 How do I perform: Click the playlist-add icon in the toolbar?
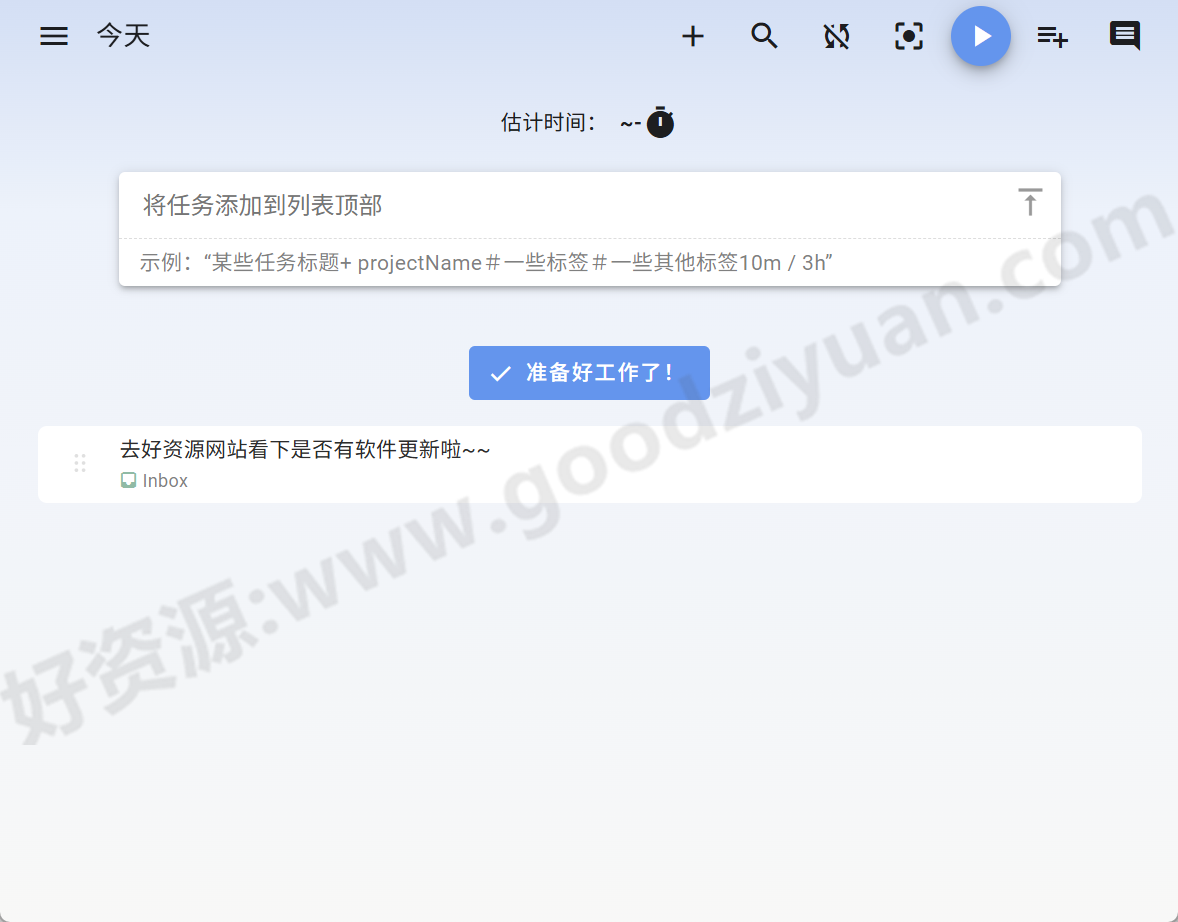(x=1052, y=36)
